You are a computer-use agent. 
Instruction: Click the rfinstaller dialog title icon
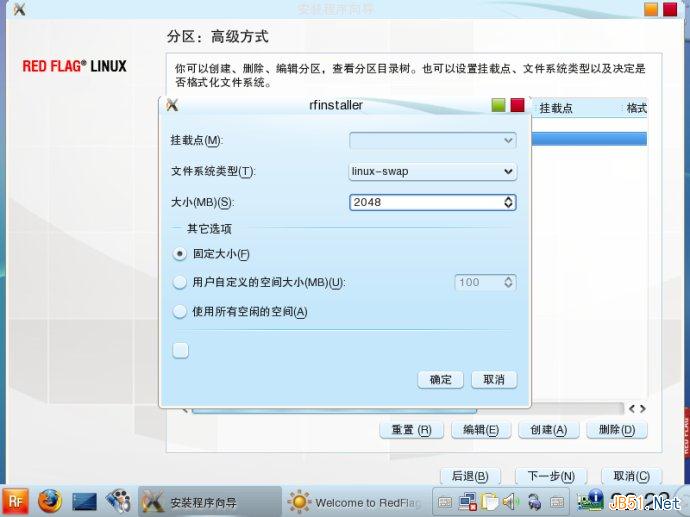point(172,105)
